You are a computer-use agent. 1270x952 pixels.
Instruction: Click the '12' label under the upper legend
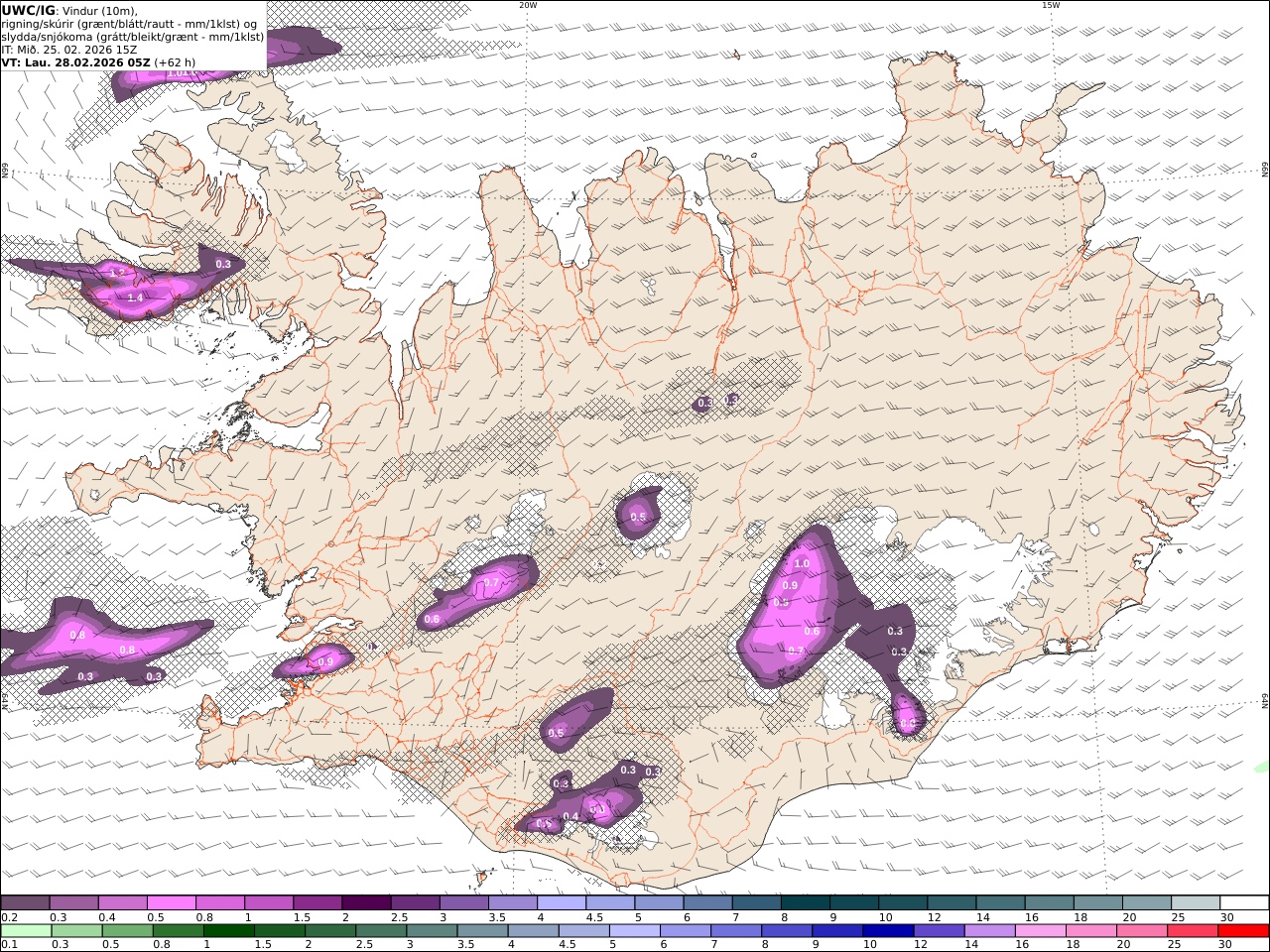[x=934, y=917]
